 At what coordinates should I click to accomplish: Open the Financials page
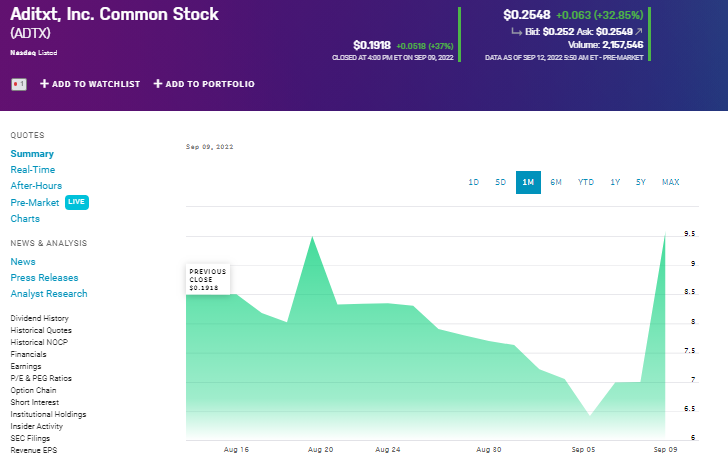(x=28, y=354)
